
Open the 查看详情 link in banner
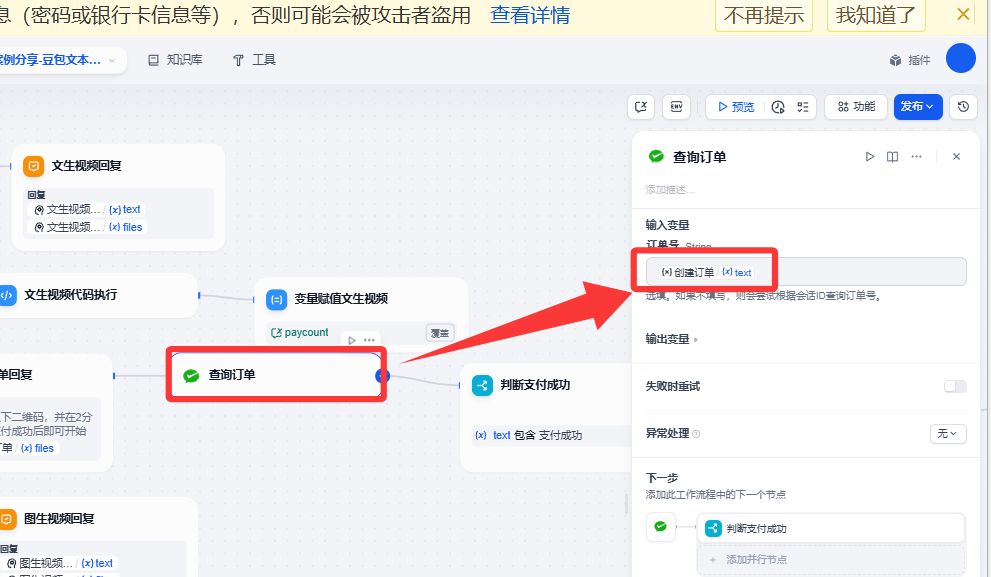click(x=530, y=15)
